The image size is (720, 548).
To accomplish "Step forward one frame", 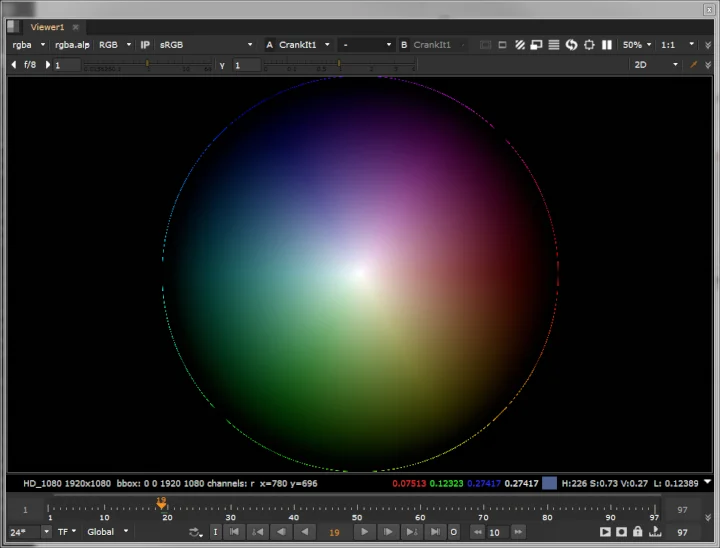I will 388,532.
